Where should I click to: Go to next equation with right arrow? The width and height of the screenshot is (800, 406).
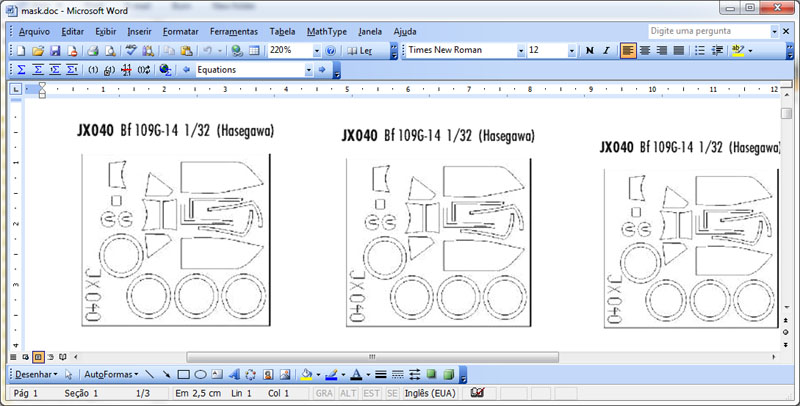coord(322,70)
